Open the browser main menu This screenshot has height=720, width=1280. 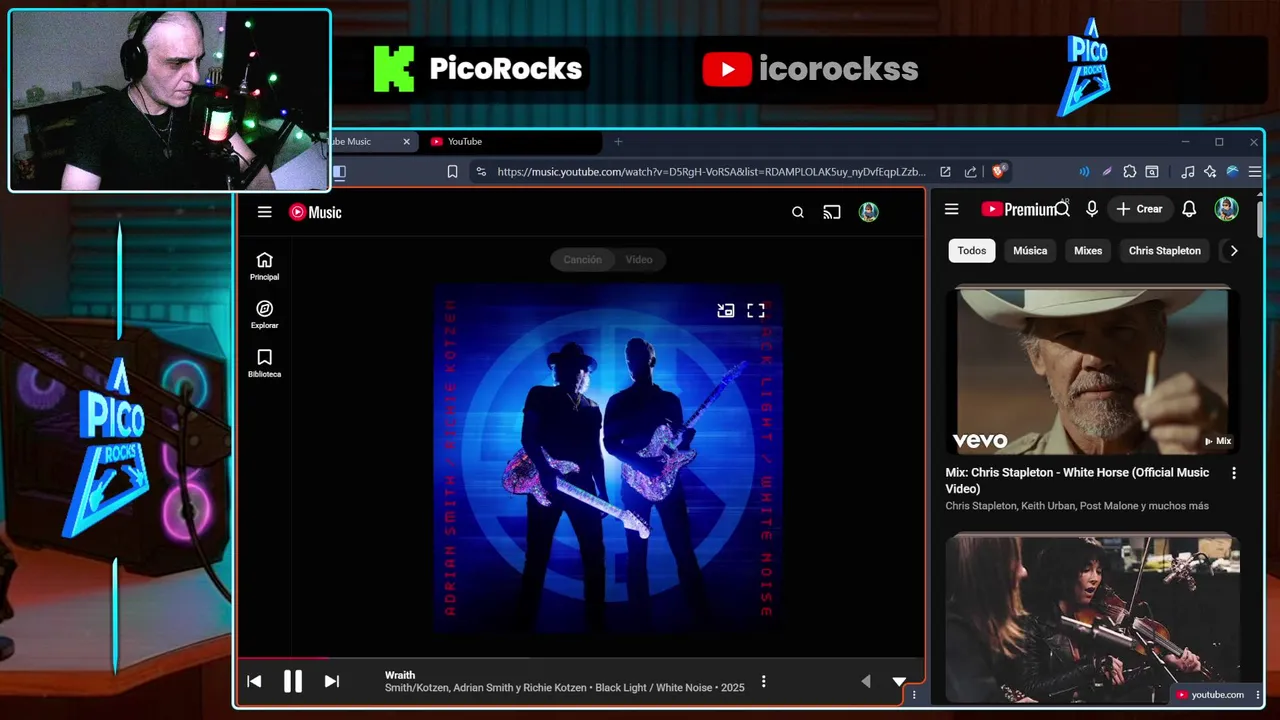[1255, 172]
